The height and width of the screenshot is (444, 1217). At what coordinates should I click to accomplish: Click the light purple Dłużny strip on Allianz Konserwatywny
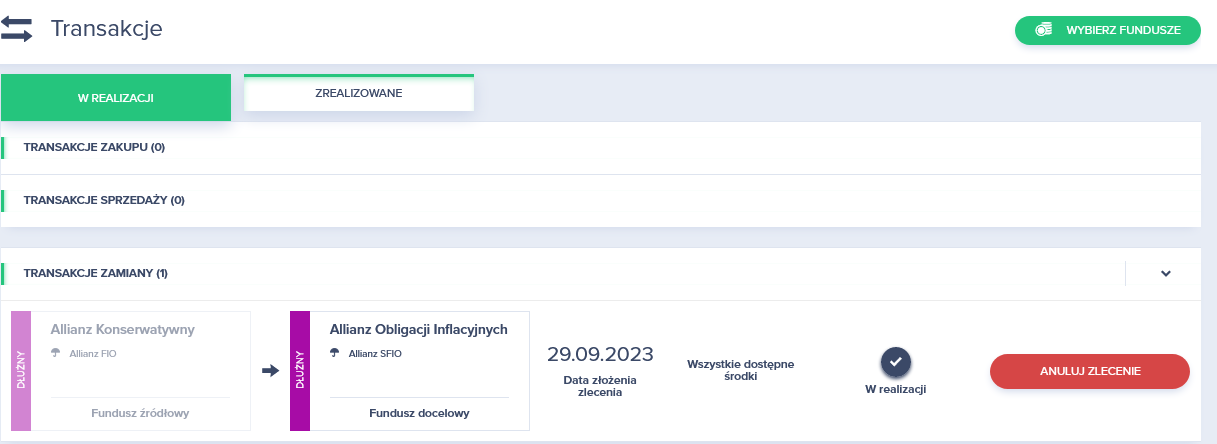pyautogui.click(x=21, y=371)
